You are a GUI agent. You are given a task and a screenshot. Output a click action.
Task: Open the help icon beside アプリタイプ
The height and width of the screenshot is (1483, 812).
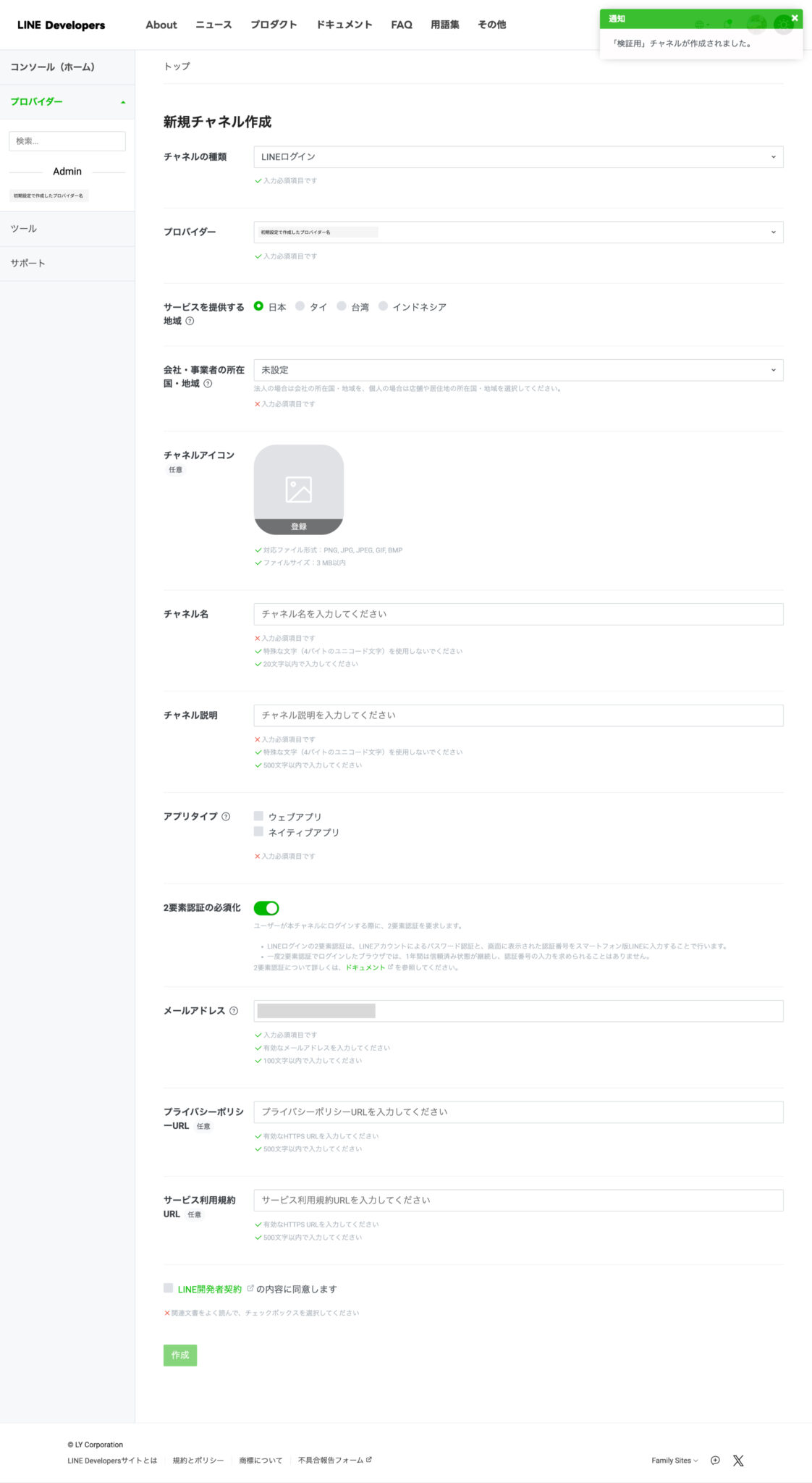tap(226, 816)
